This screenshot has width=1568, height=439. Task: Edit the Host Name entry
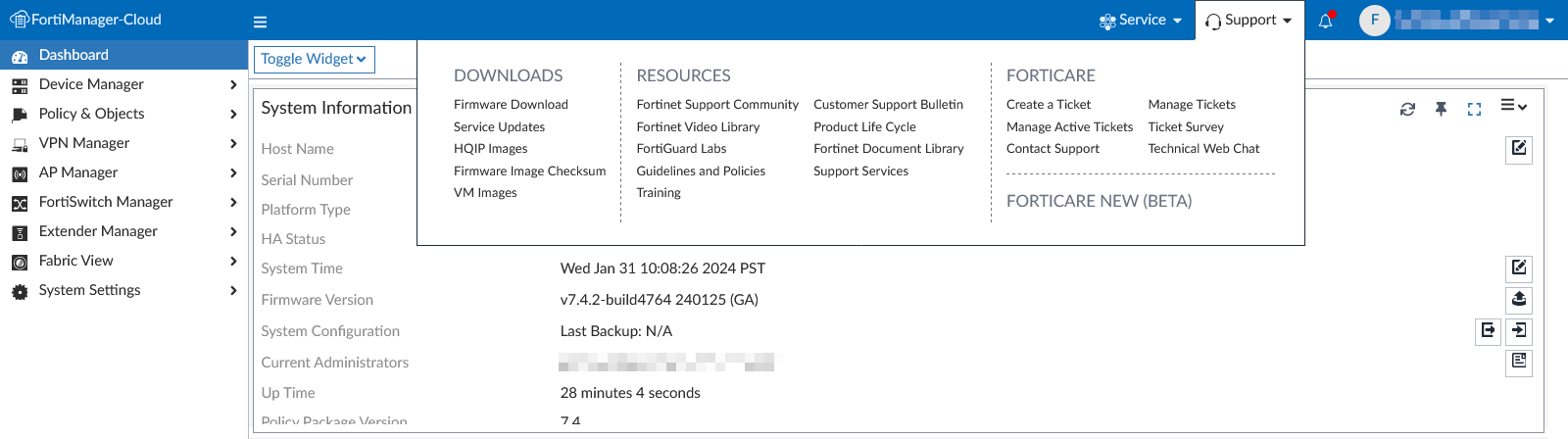click(1518, 149)
